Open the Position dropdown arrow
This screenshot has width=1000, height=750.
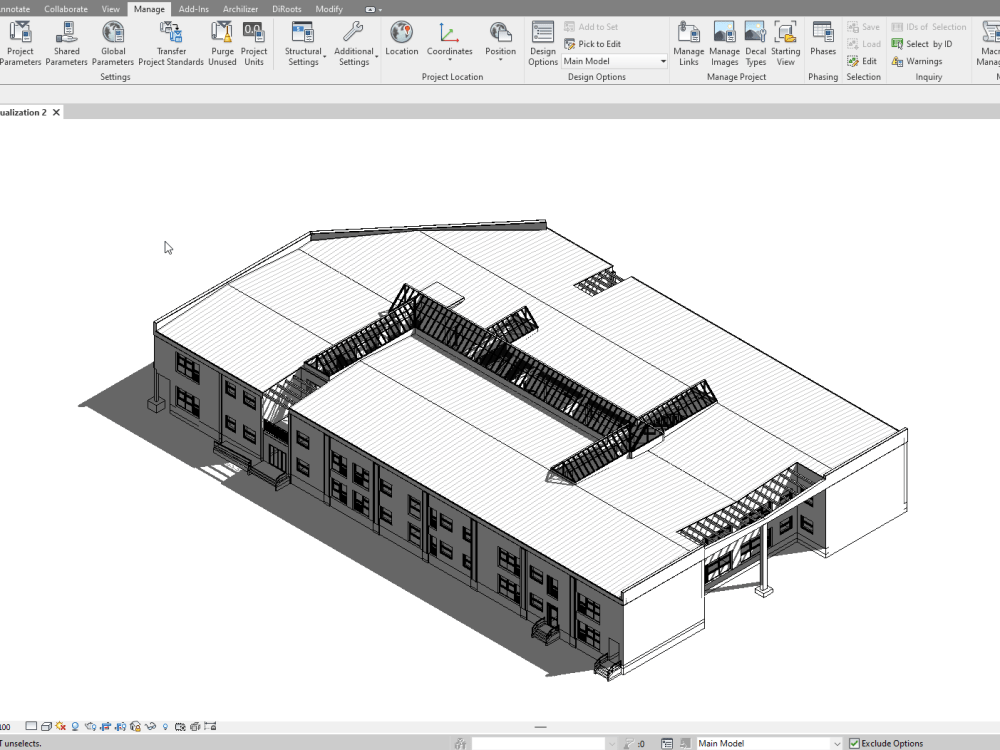point(500,58)
